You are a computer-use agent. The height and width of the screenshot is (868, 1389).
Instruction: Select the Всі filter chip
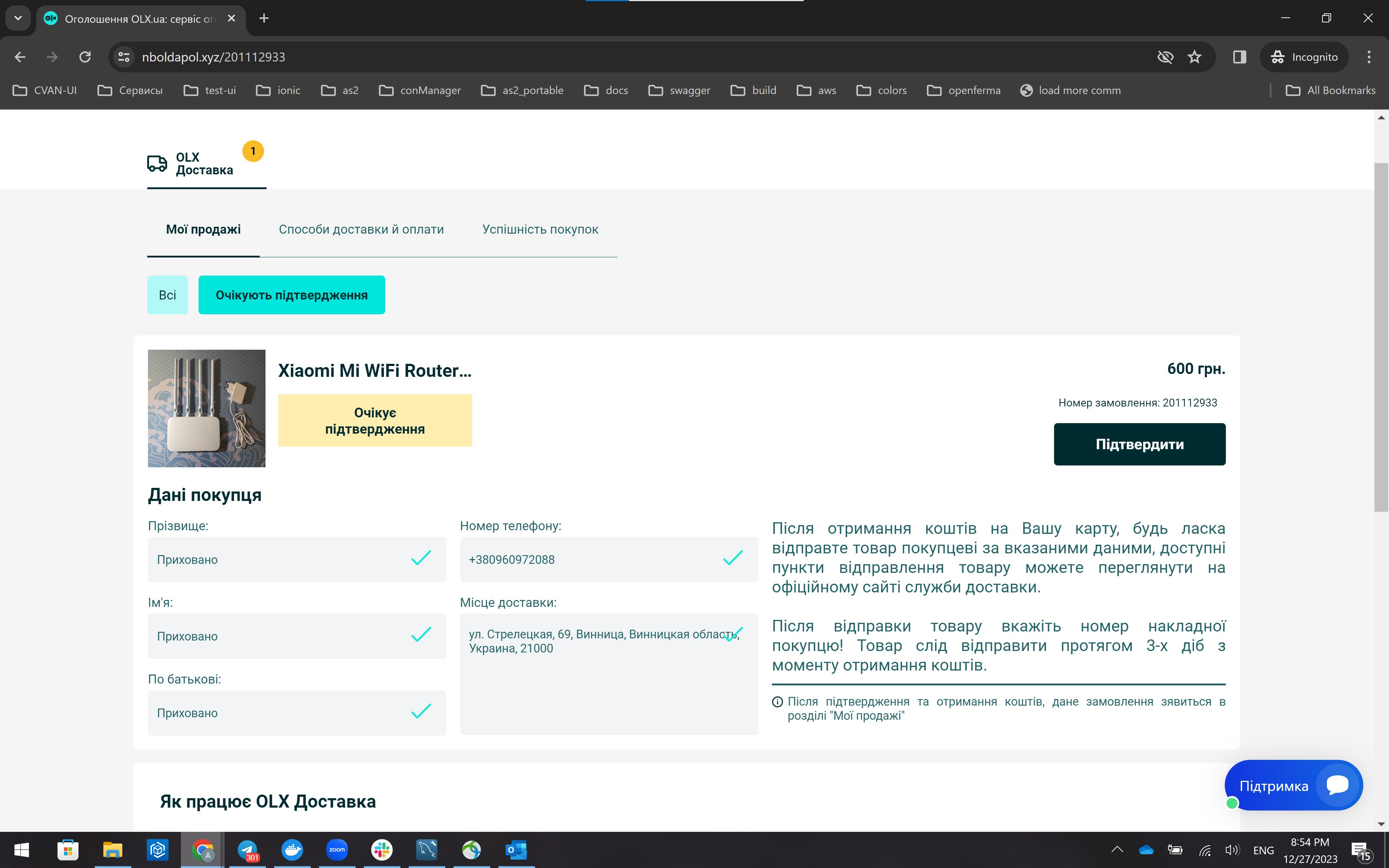click(167, 295)
